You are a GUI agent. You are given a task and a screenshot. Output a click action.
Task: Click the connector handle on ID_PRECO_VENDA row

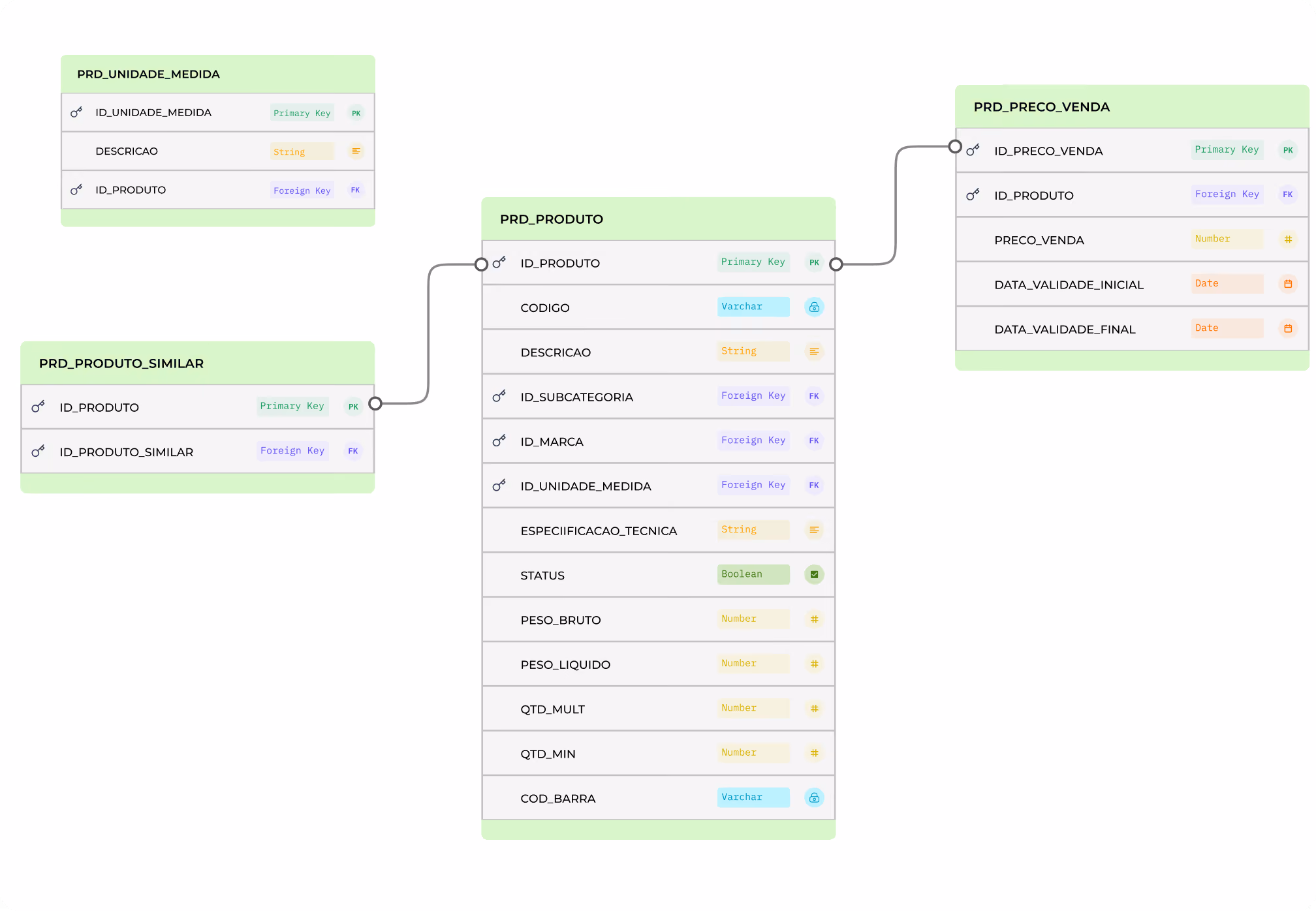[955, 147]
